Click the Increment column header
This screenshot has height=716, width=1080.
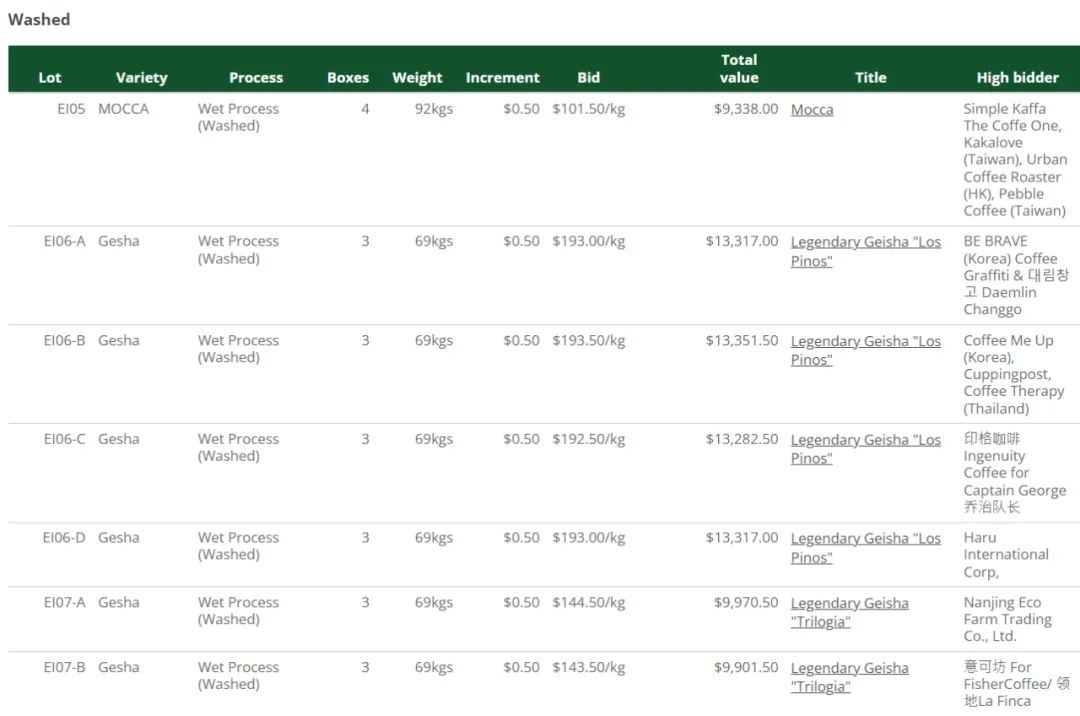click(502, 78)
